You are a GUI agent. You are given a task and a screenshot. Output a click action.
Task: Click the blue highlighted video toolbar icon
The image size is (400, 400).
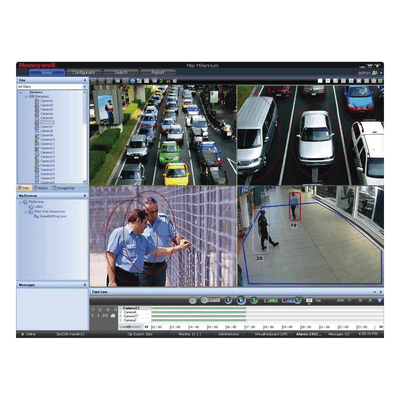coord(133,81)
